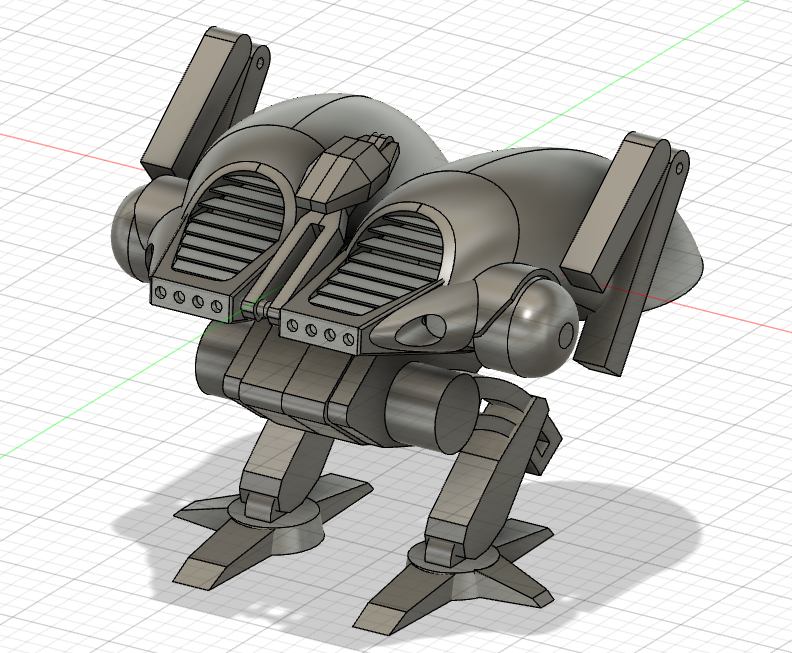Select the mech's left star-shaped foot
The height and width of the screenshot is (653, 792).
click(275, 533)
